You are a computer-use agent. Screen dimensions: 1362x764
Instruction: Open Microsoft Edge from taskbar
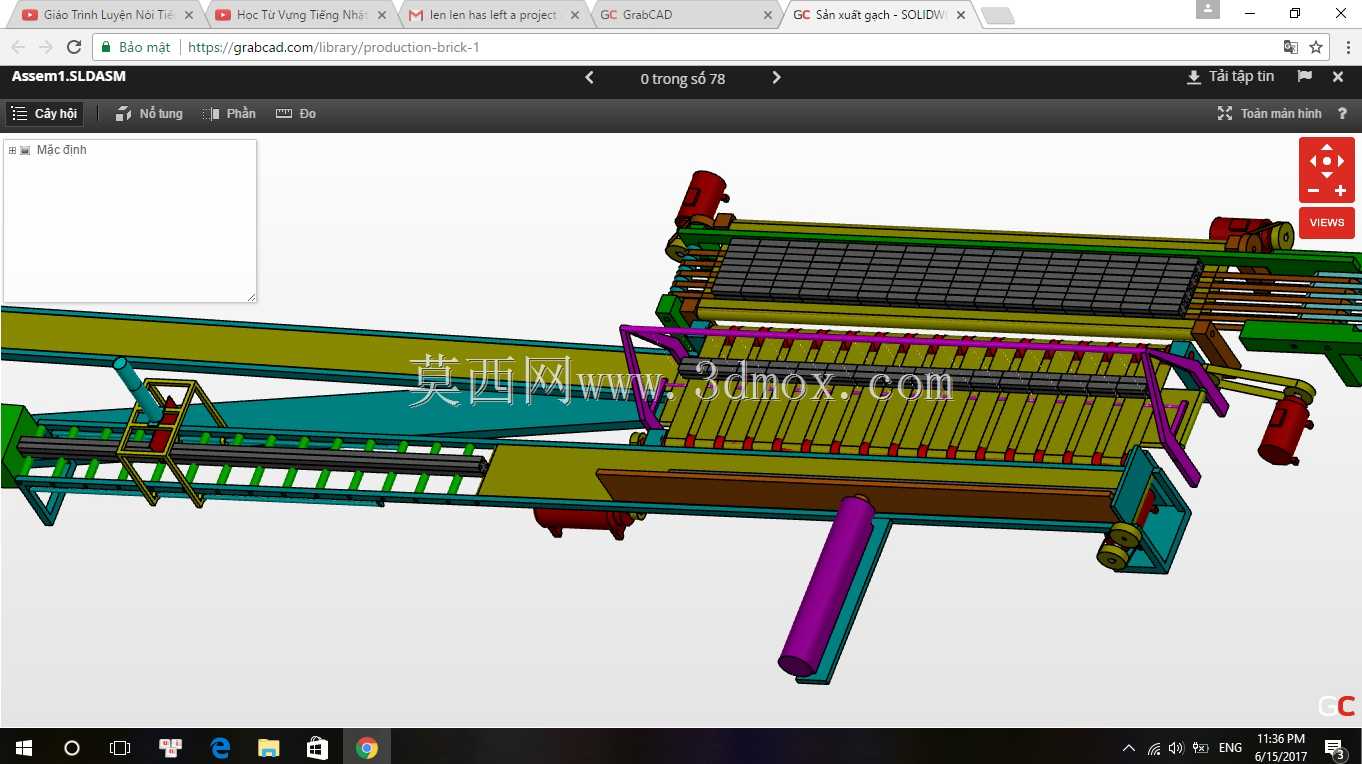point(220,747)
